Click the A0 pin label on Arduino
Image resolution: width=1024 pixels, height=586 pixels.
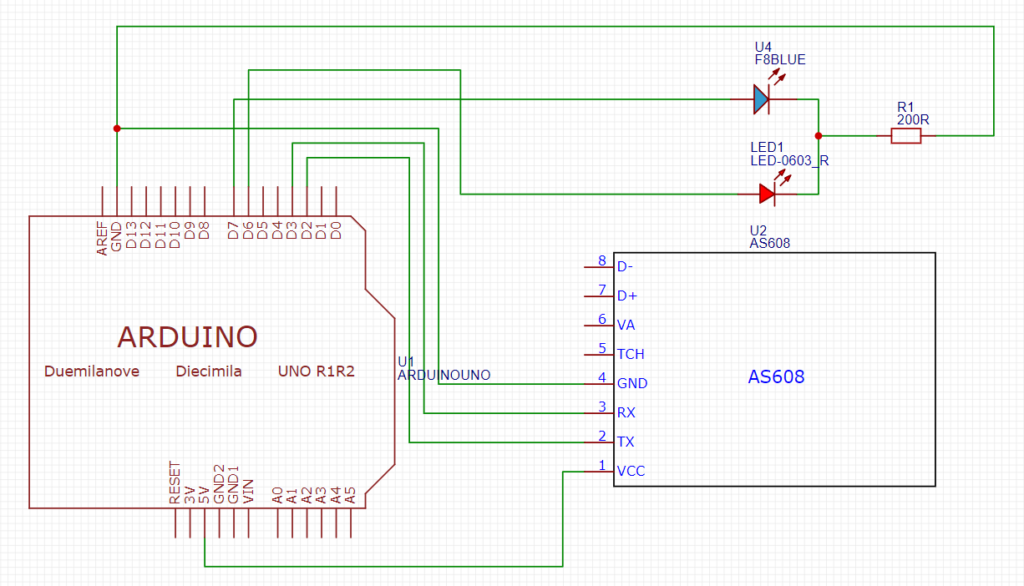click(x=278, y=495)
